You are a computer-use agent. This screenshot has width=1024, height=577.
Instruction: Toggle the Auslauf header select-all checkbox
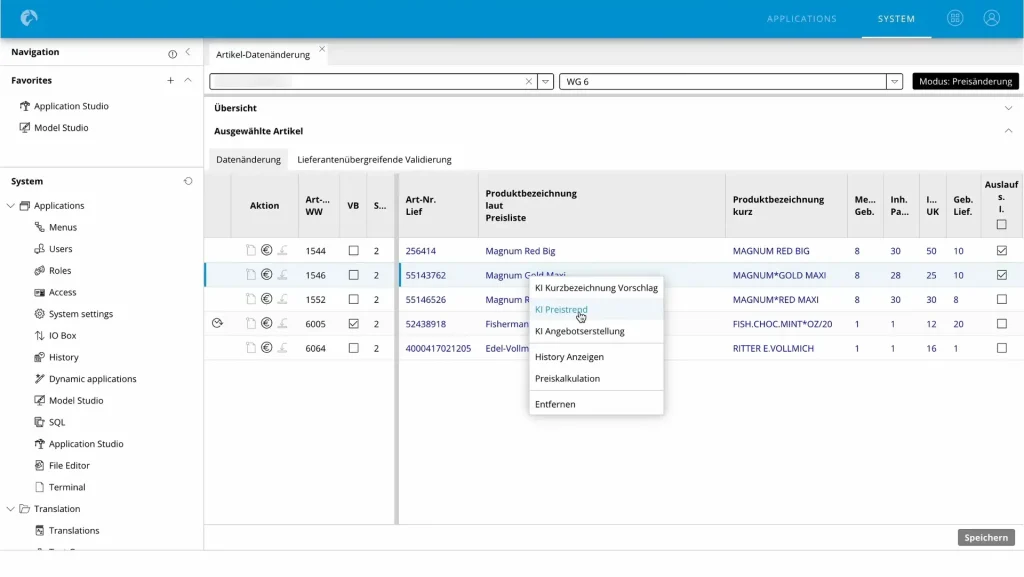click(x=1002, y=225)
